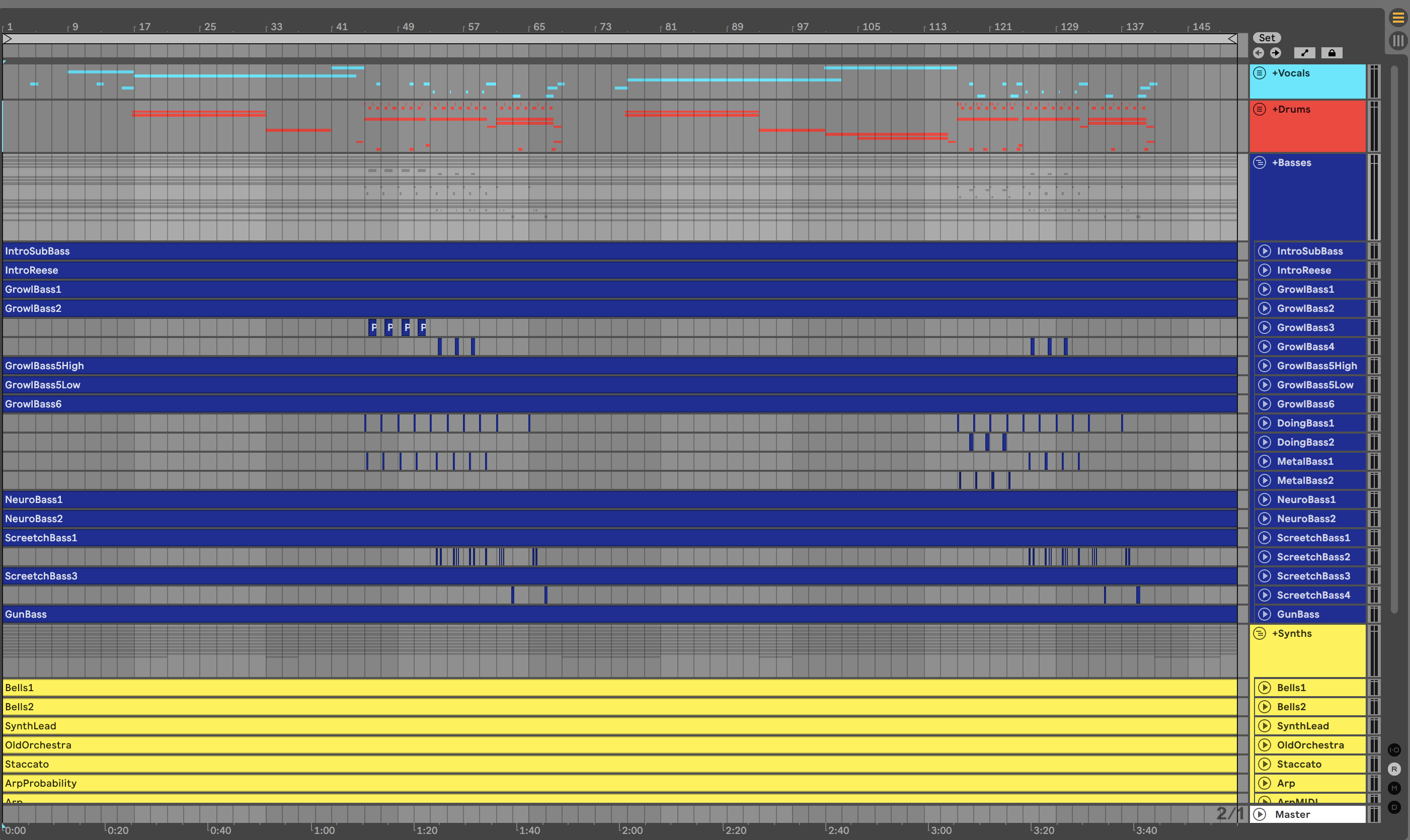Toggle the I-O section visibility
Screen dimensions: 1410x840
tap(1394, 750)
